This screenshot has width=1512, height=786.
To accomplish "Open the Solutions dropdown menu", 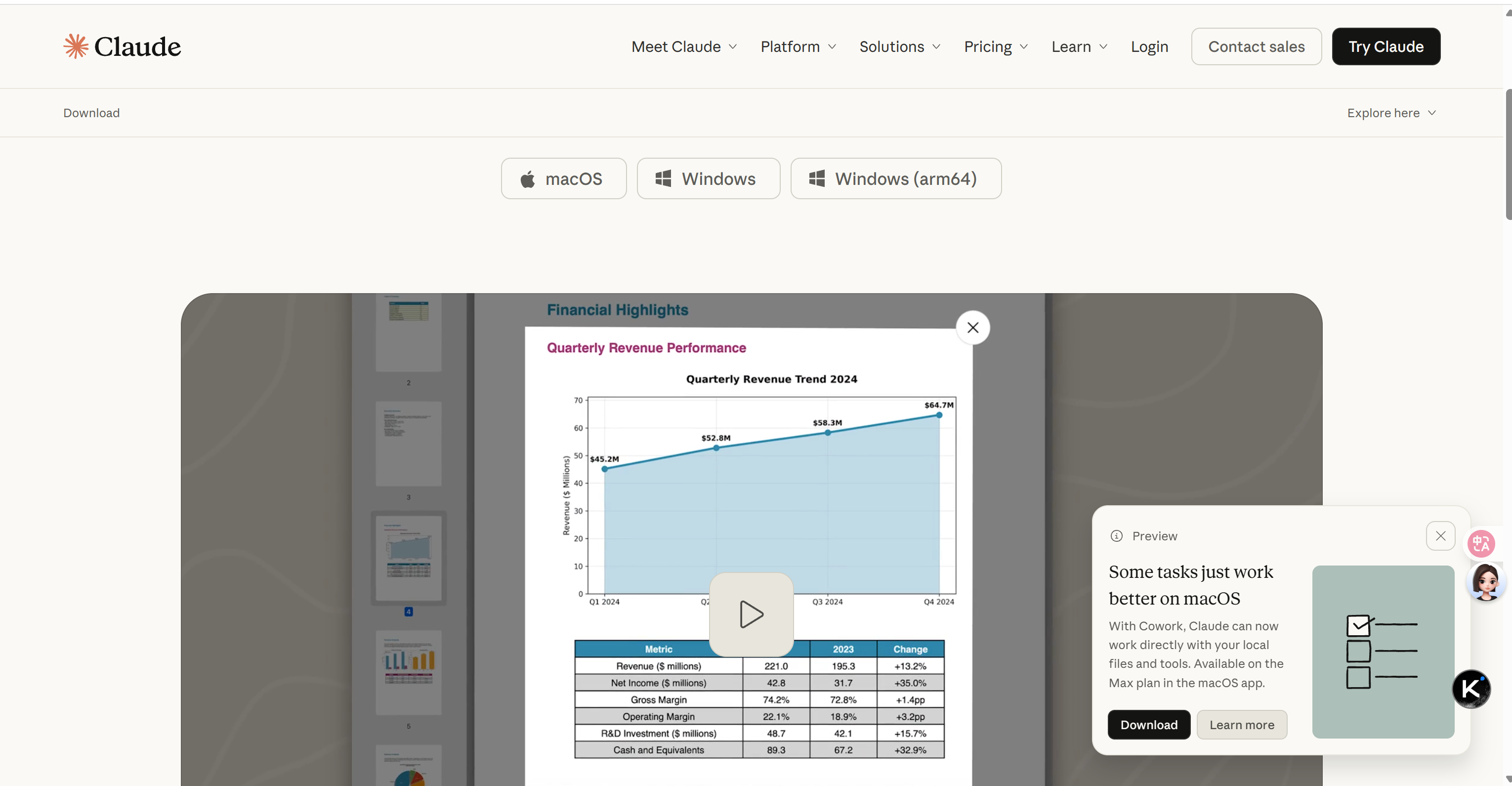I will (899, 46).
